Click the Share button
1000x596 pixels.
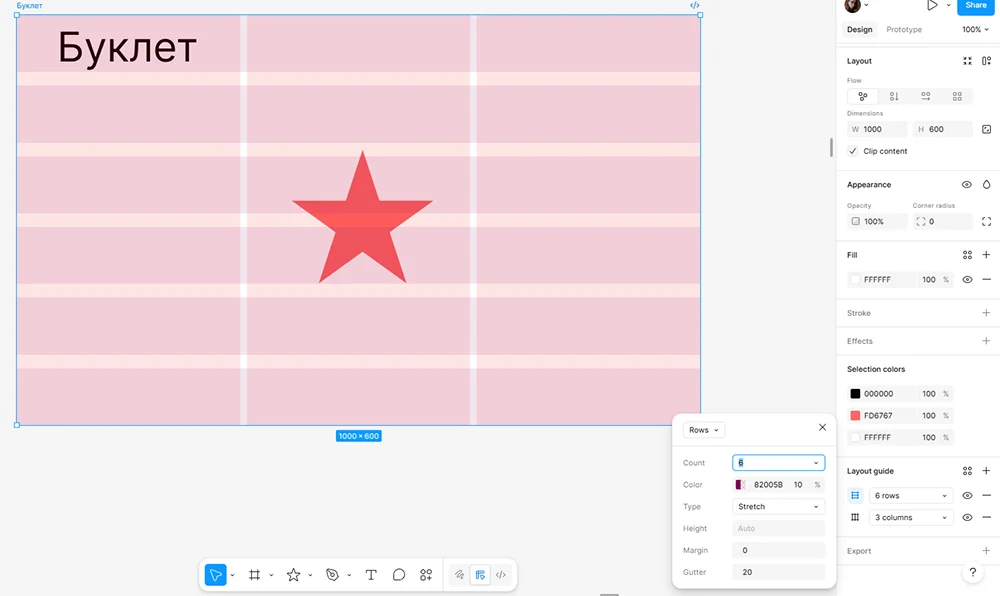point(975,6)
